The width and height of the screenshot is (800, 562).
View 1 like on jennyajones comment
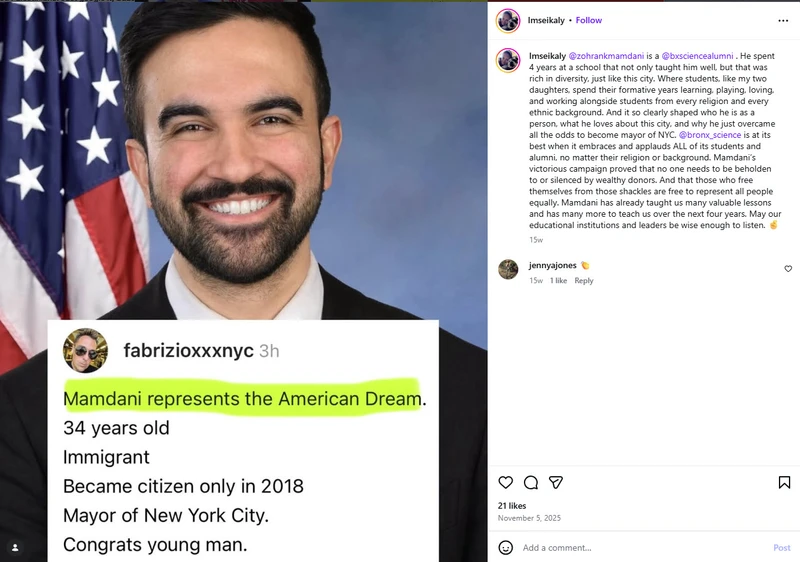click(x=558, y=280)
